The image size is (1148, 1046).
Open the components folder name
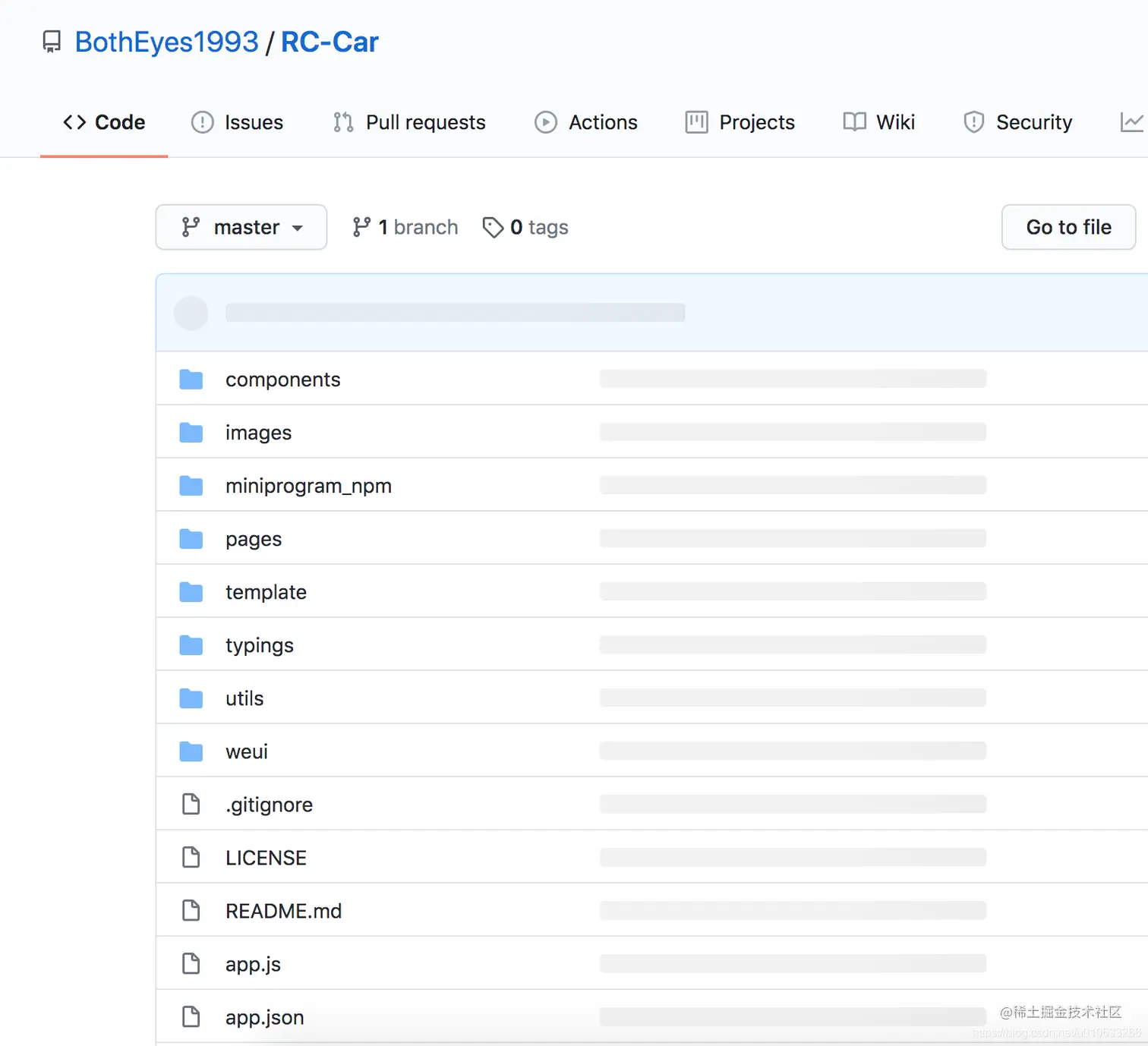pyautogui.click(x=283, y=380)
